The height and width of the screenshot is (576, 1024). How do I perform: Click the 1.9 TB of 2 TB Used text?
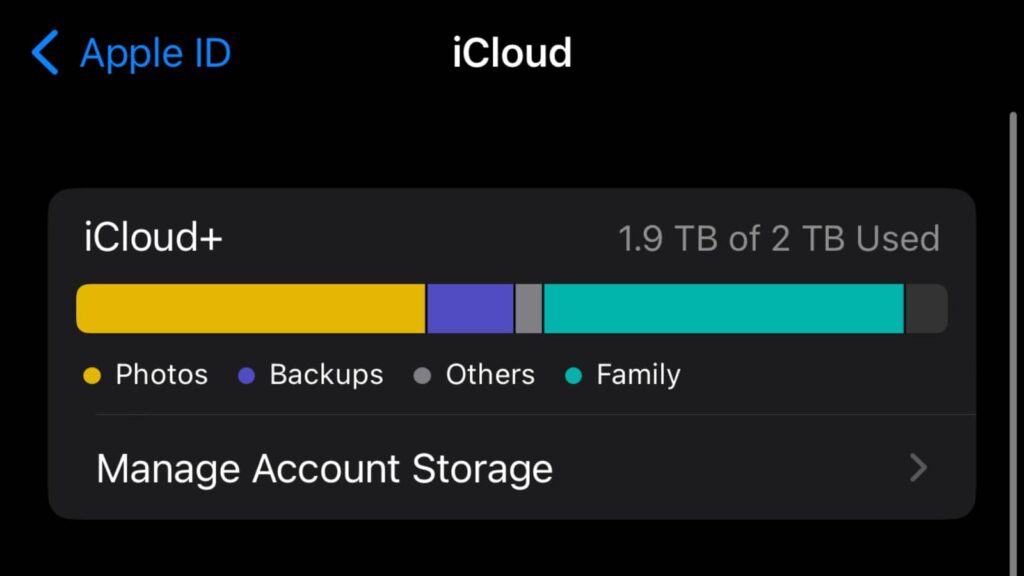778,239
